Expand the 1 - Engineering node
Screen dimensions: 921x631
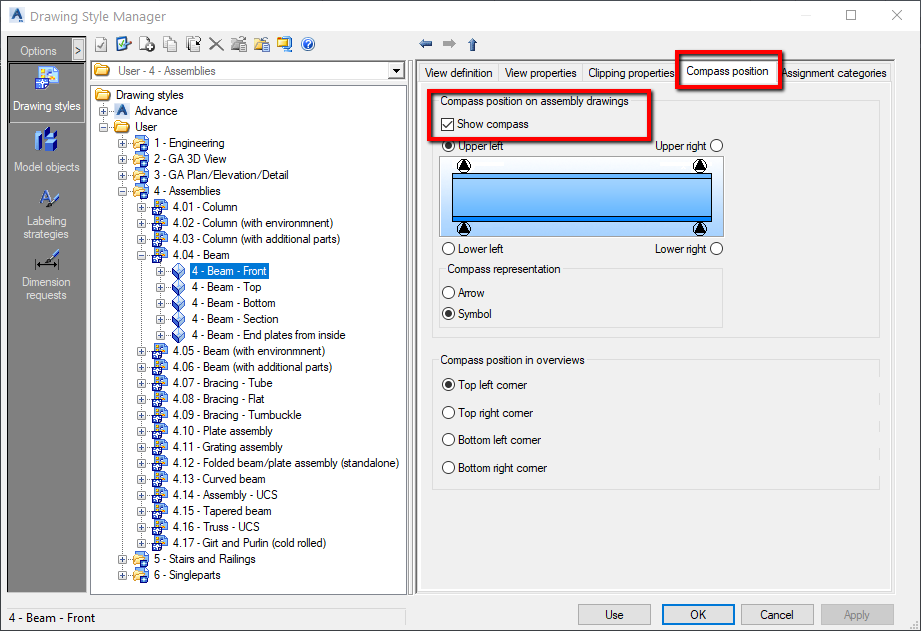point(122,143)
